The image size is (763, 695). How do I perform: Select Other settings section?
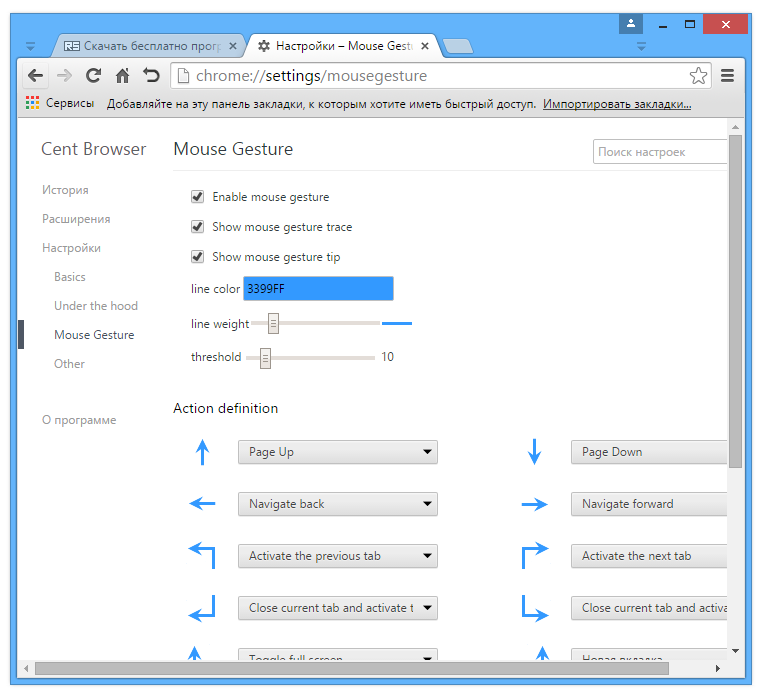[69, 364]
